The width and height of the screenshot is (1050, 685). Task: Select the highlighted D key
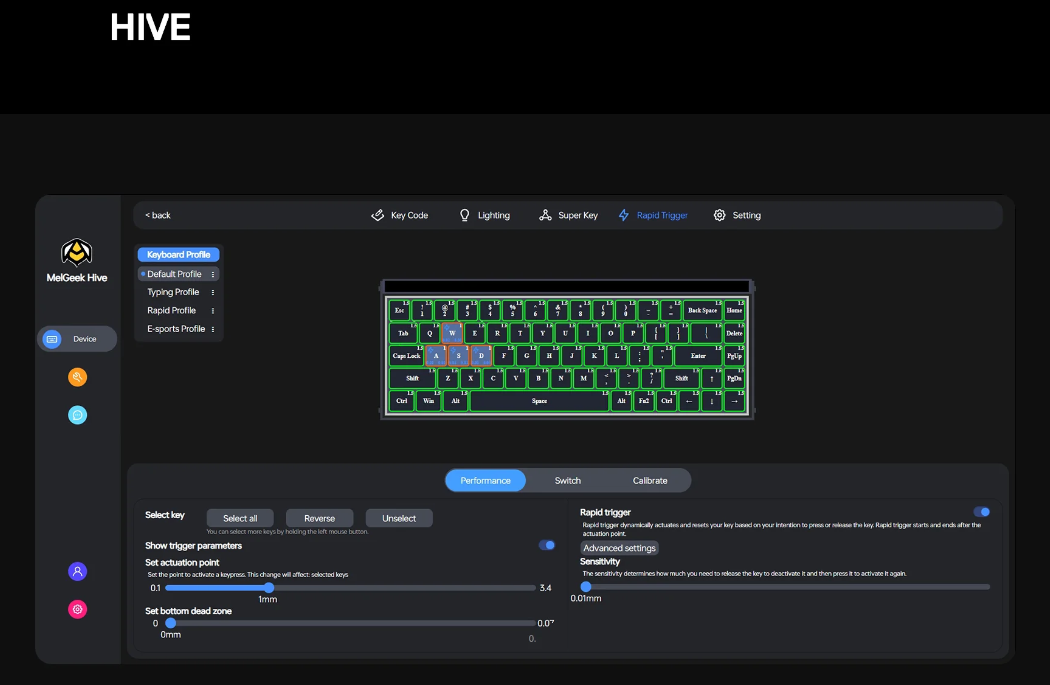(x=481, y=356)
